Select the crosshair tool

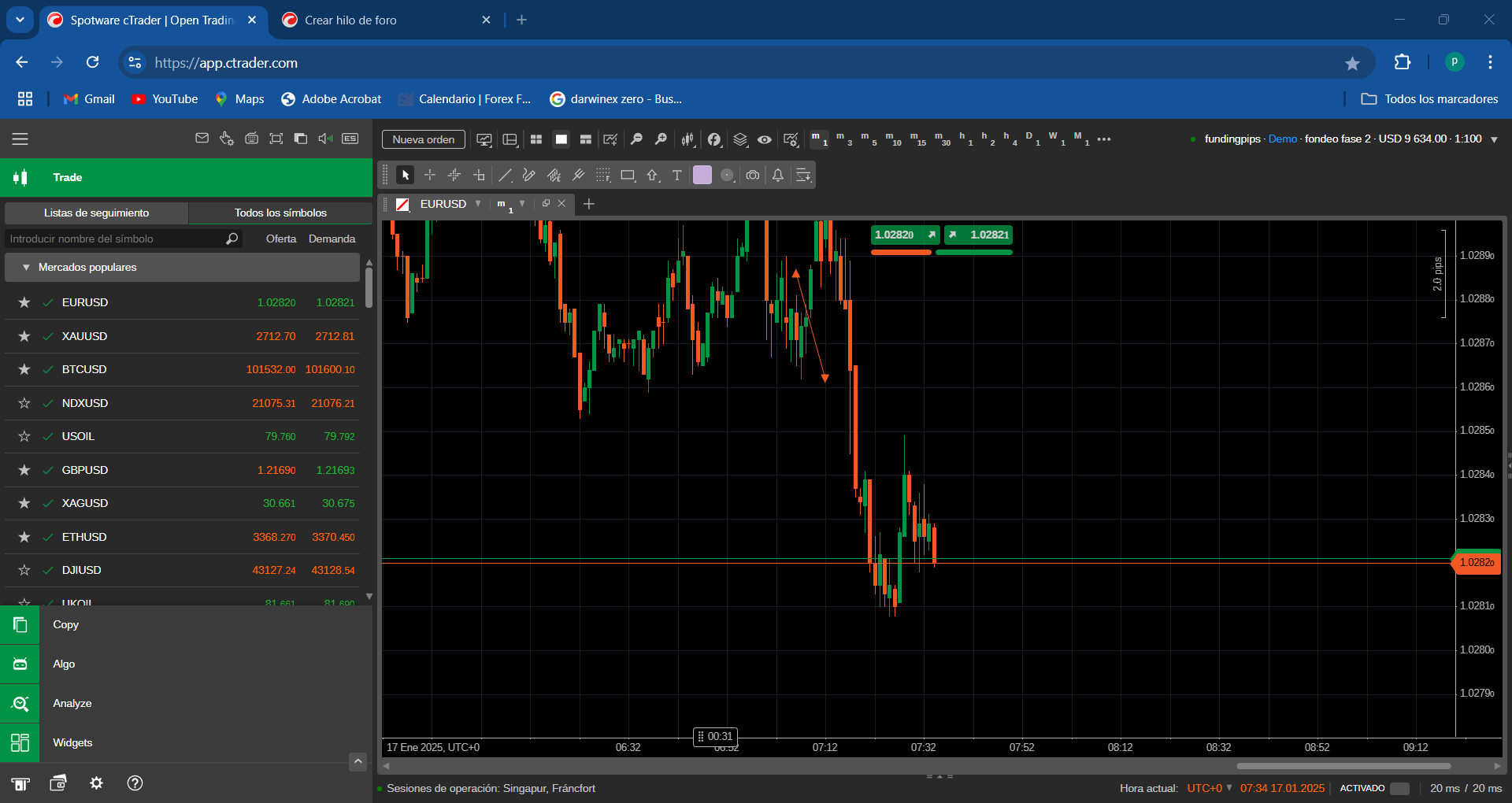(430, 175)
